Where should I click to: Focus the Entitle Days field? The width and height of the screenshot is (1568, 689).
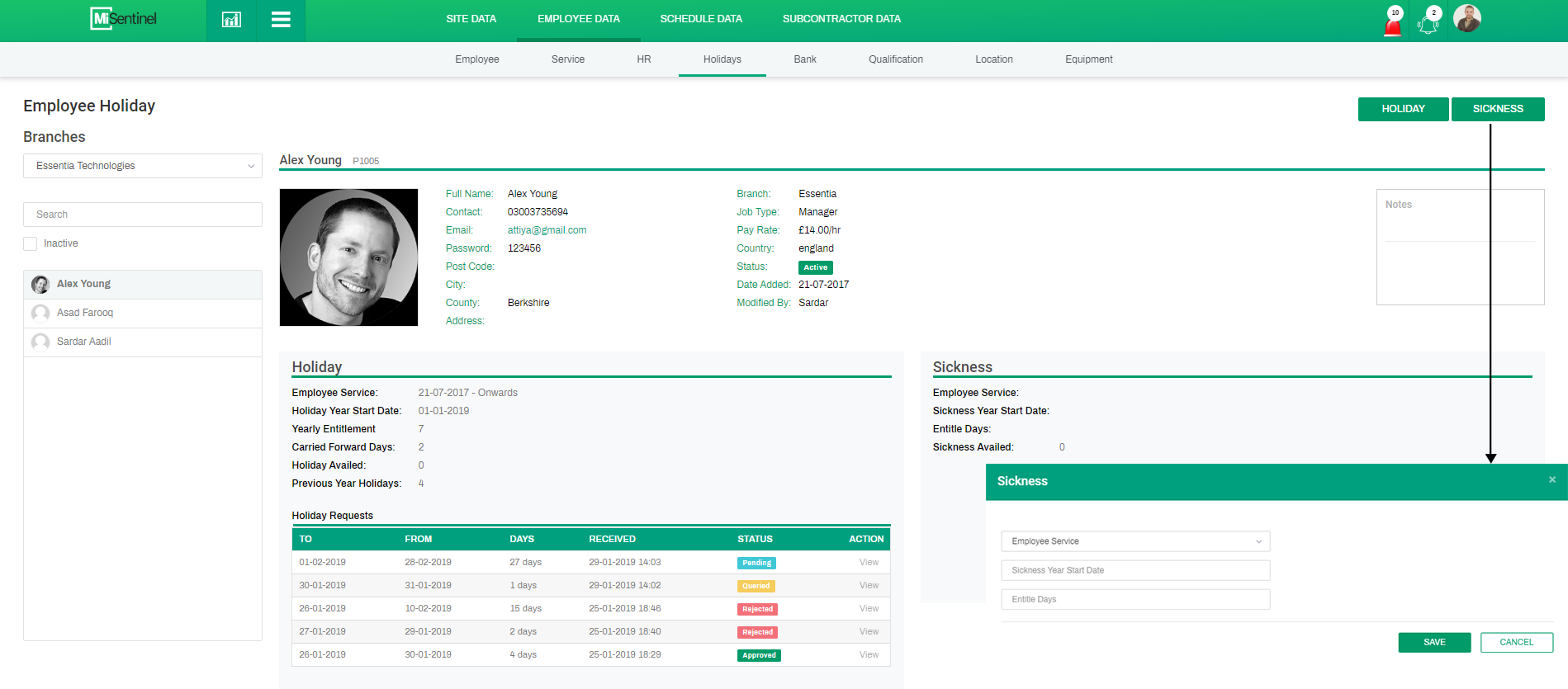coord(1135,599)
